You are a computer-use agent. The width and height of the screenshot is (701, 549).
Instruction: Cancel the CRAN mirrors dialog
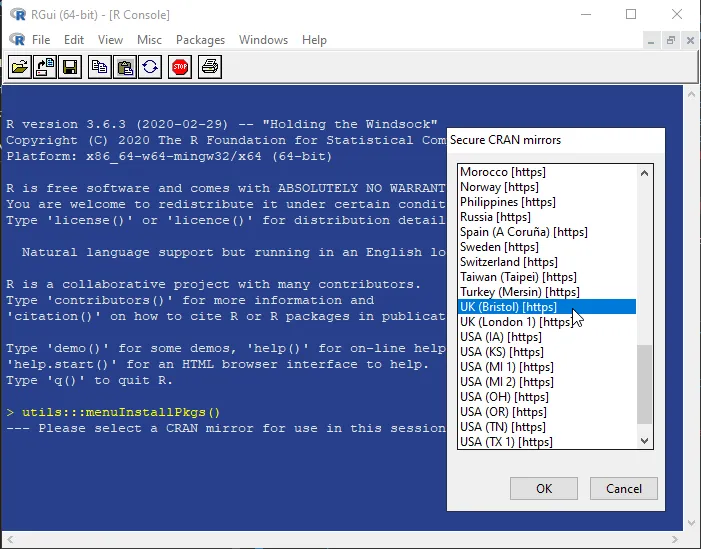pyautogui.click(x=624, y=488)
